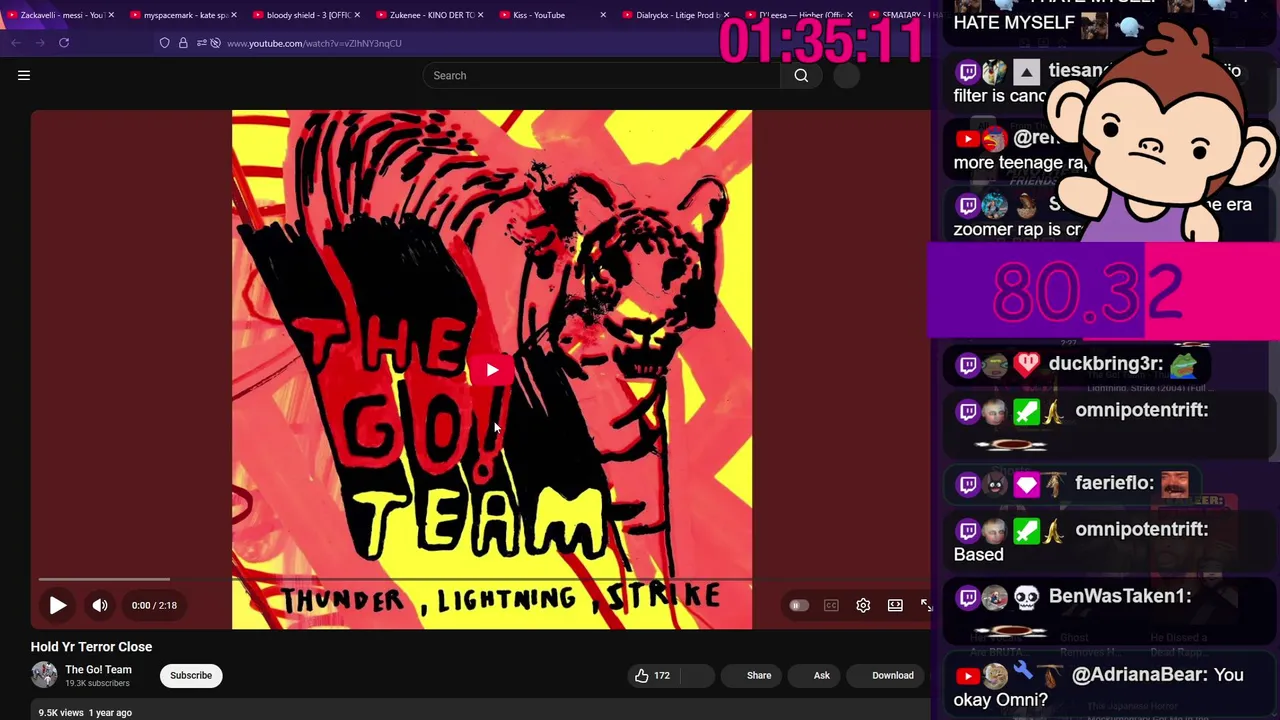This screenshot has height=720, width=1280.
Task: Click faerieflo username in chat
Action: [x=1114, y=483]
